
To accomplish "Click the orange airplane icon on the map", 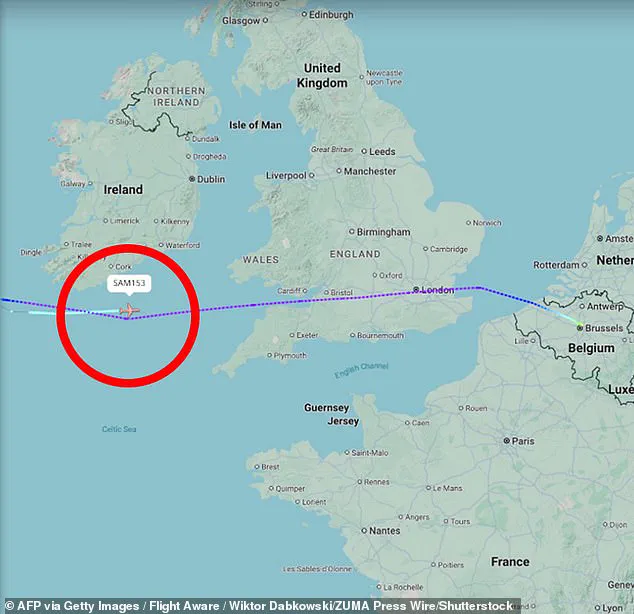I will [x=129, y=311].
